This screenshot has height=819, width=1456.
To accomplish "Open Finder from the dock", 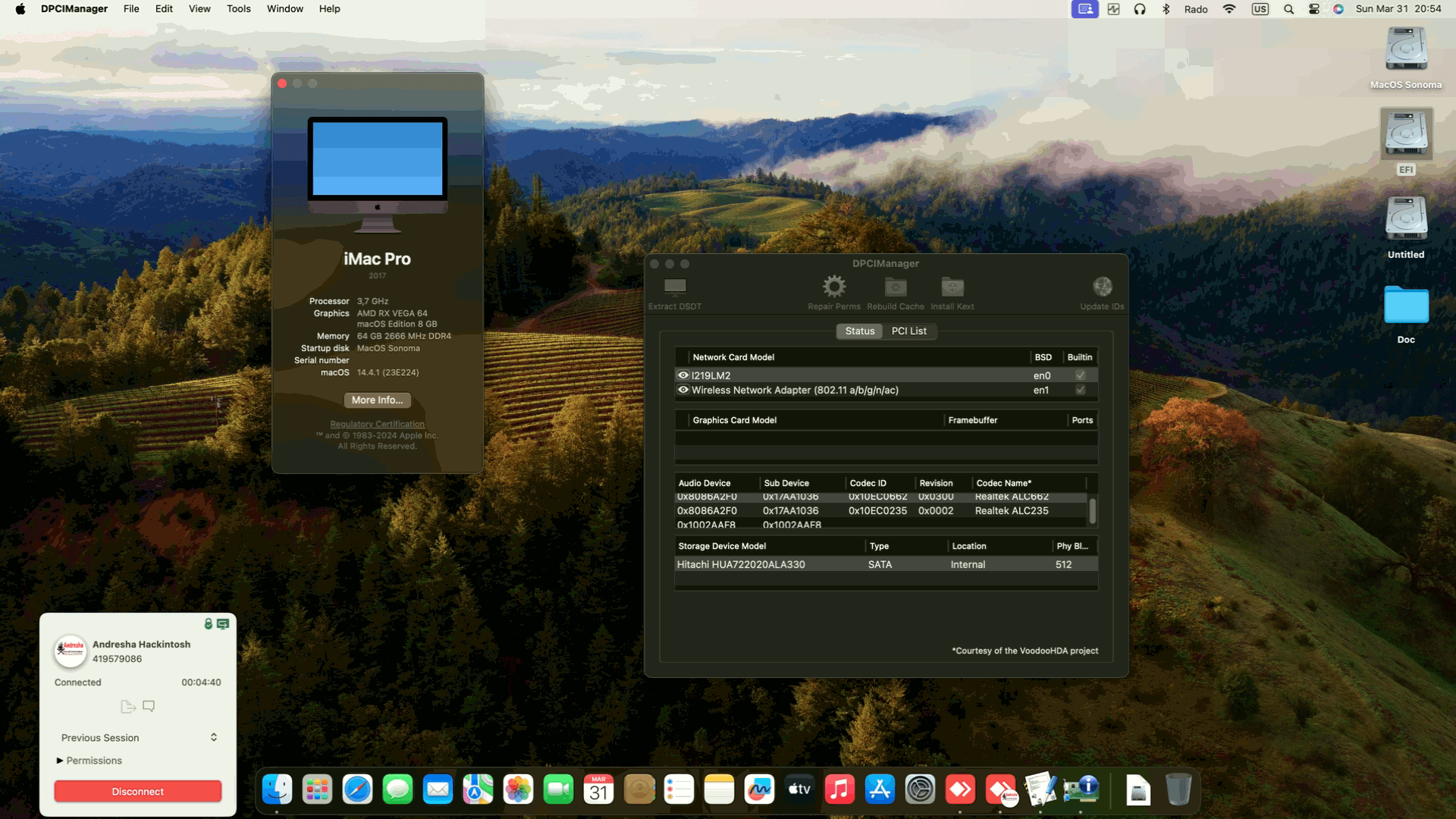I will [x=278, y=790].
